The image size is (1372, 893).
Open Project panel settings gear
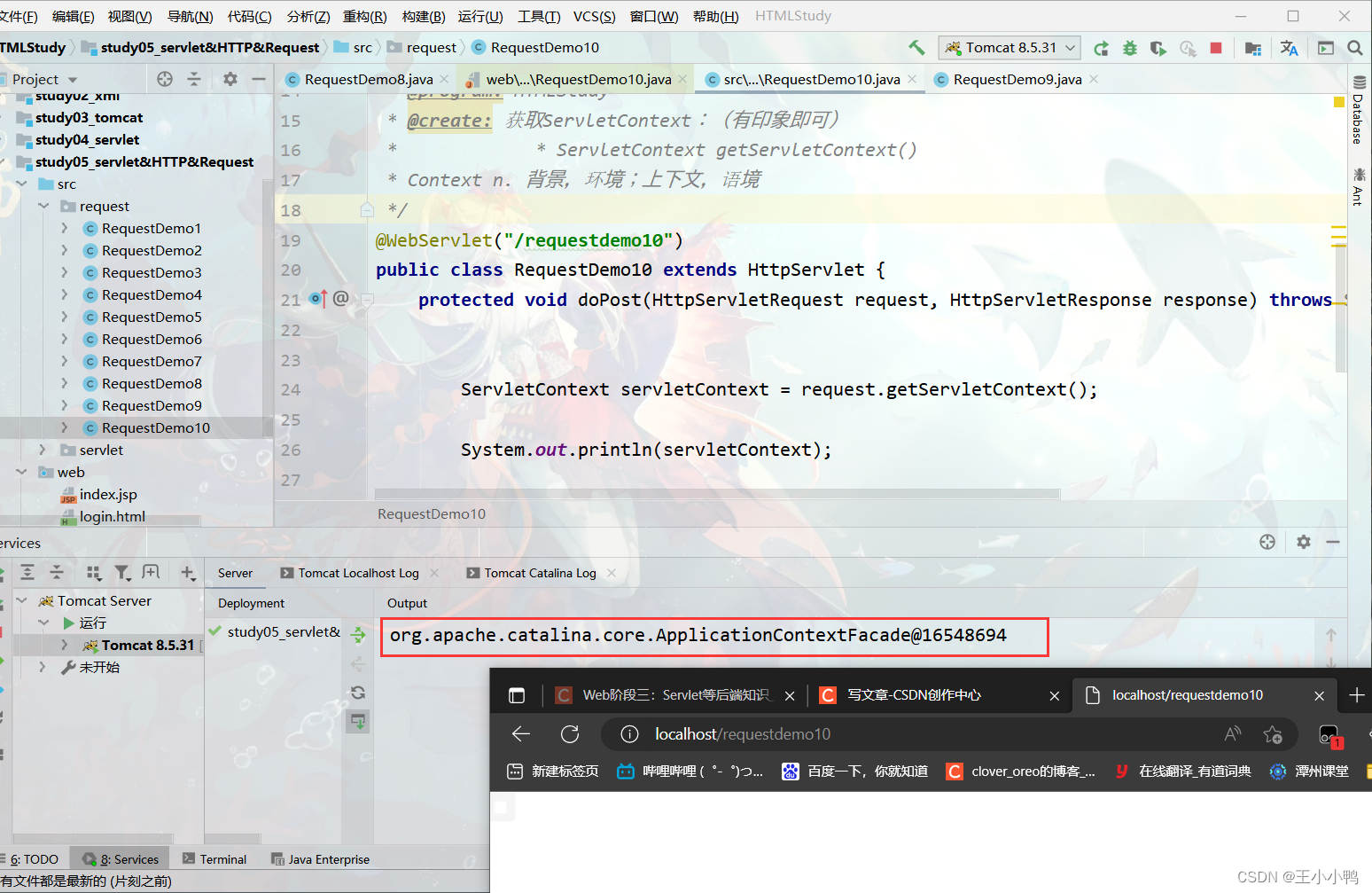230,79
